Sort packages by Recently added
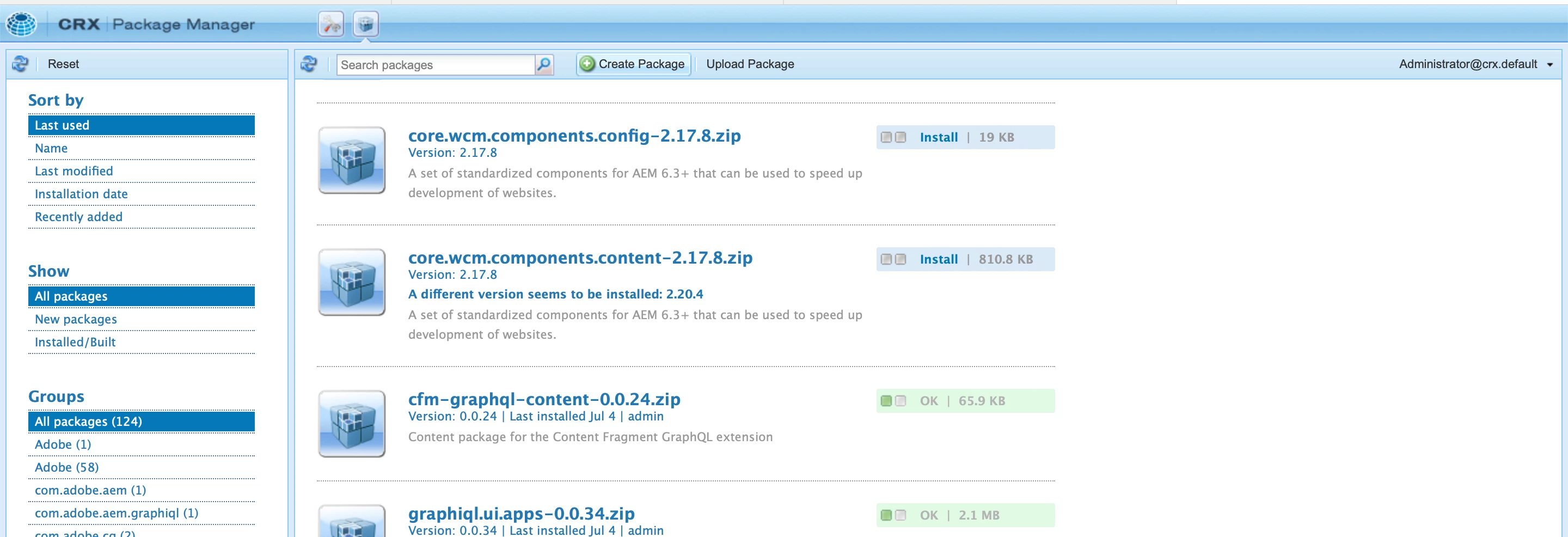This screenshot has width=1568, height=537. (141, 217)
